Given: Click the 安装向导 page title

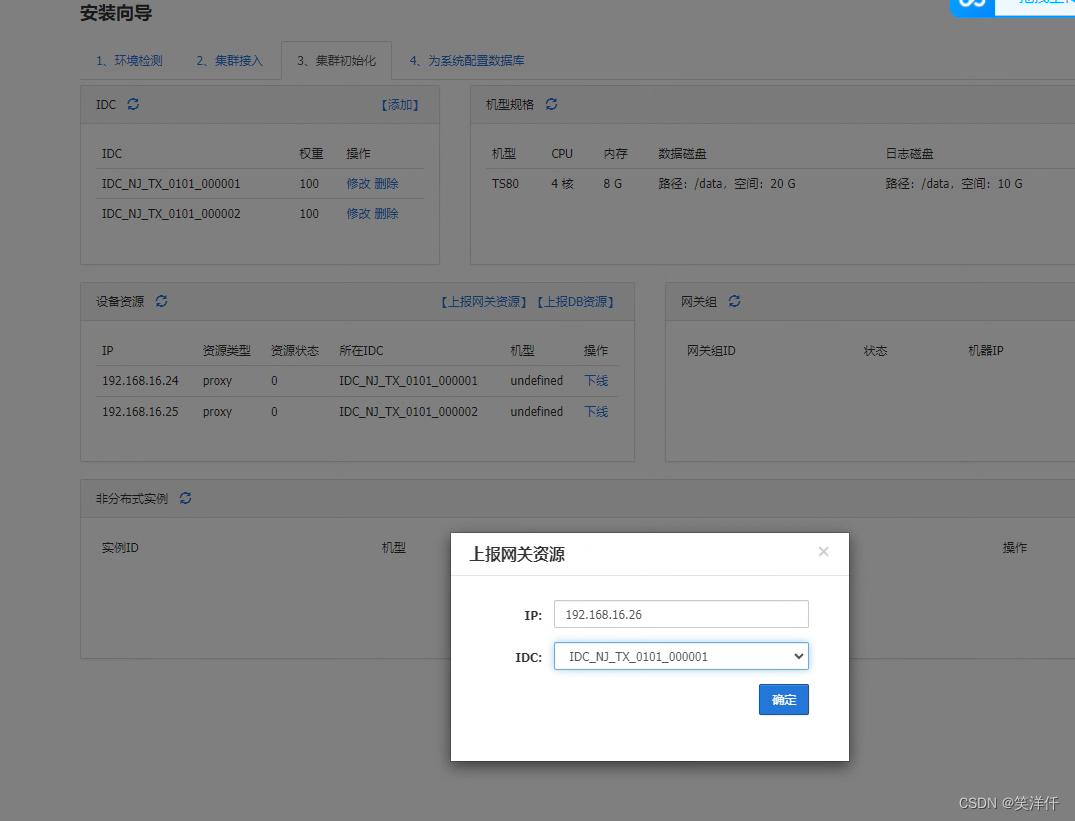Looking at the screenshot, I should (x=116, y=13).
